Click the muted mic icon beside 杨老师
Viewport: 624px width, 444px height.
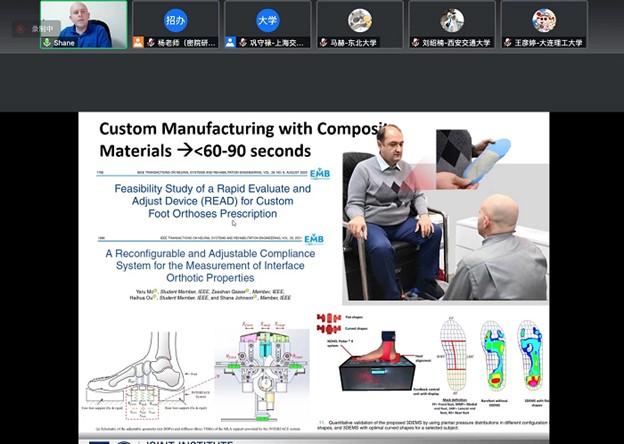pos(150,43)
